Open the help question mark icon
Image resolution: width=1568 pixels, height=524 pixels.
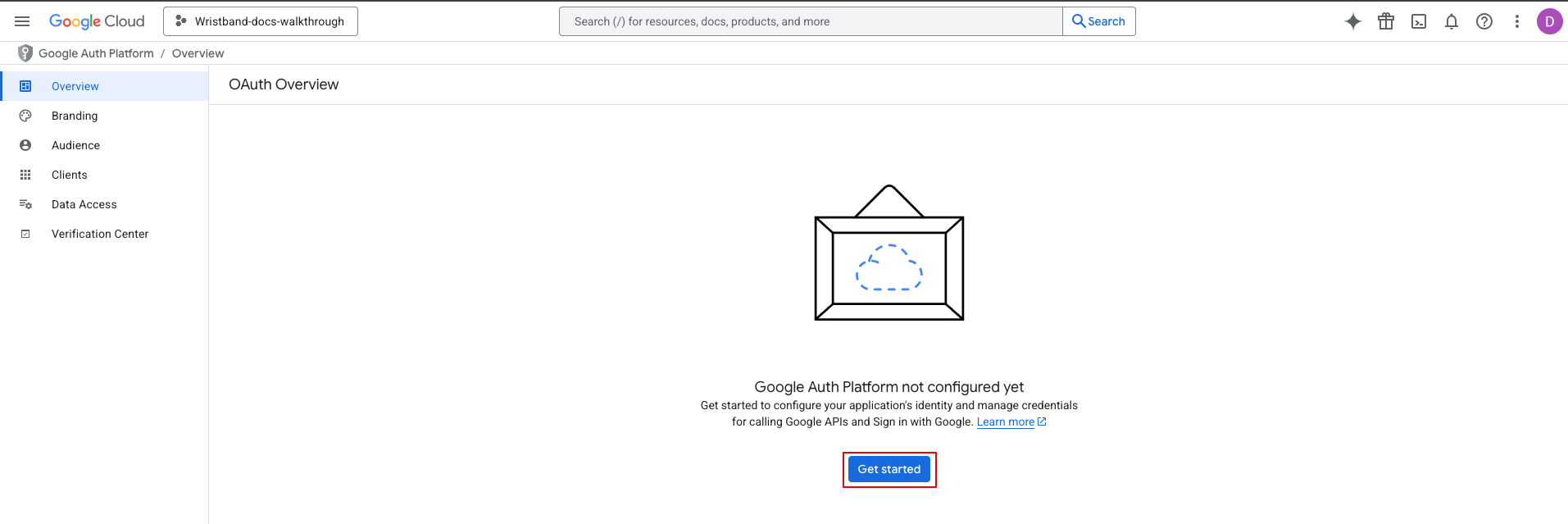tap(1484, 21)
